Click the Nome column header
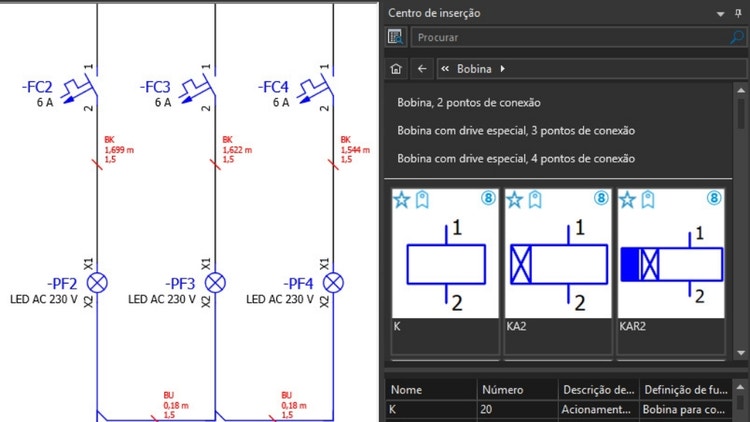The width and height of the screenshot is (750, 422). tap(431, 389)
